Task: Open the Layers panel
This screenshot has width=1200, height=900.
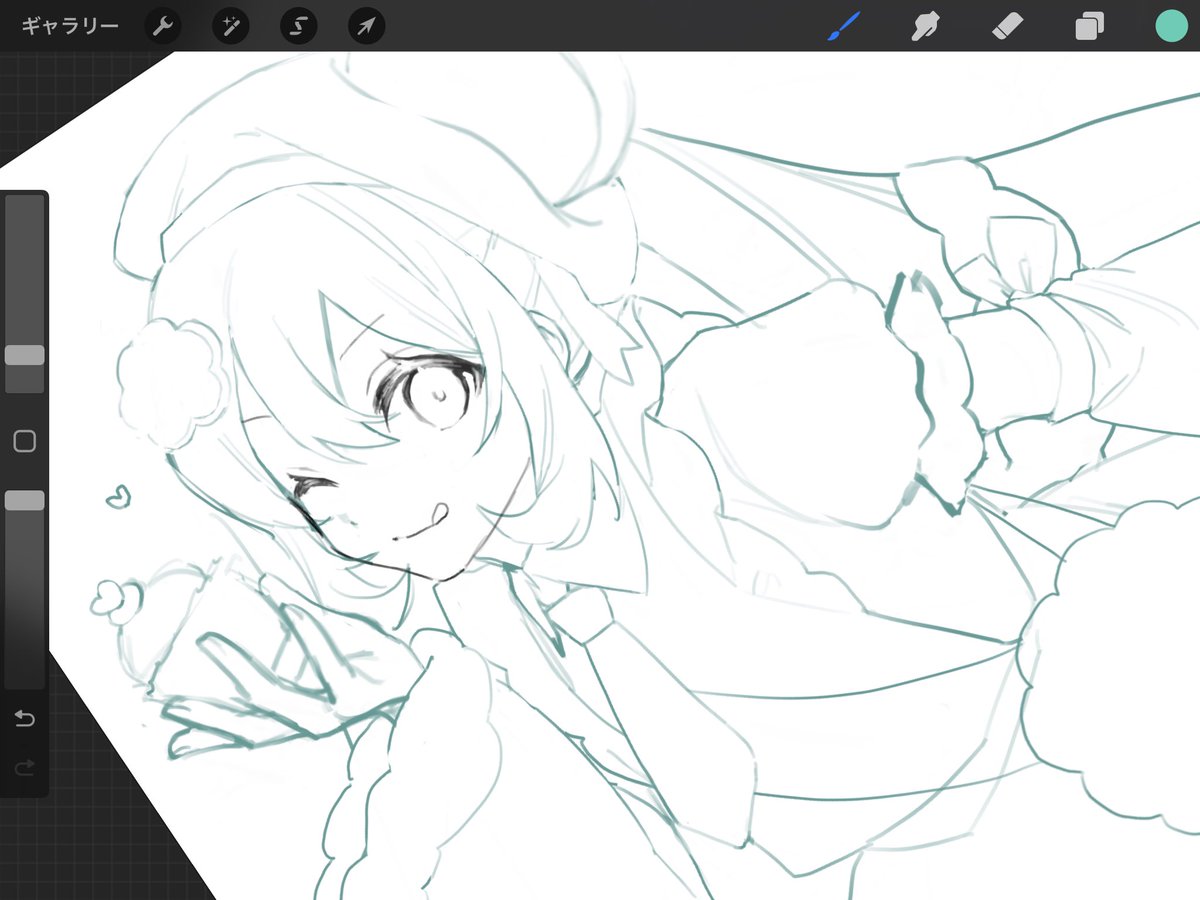Action: point(1089,27)
